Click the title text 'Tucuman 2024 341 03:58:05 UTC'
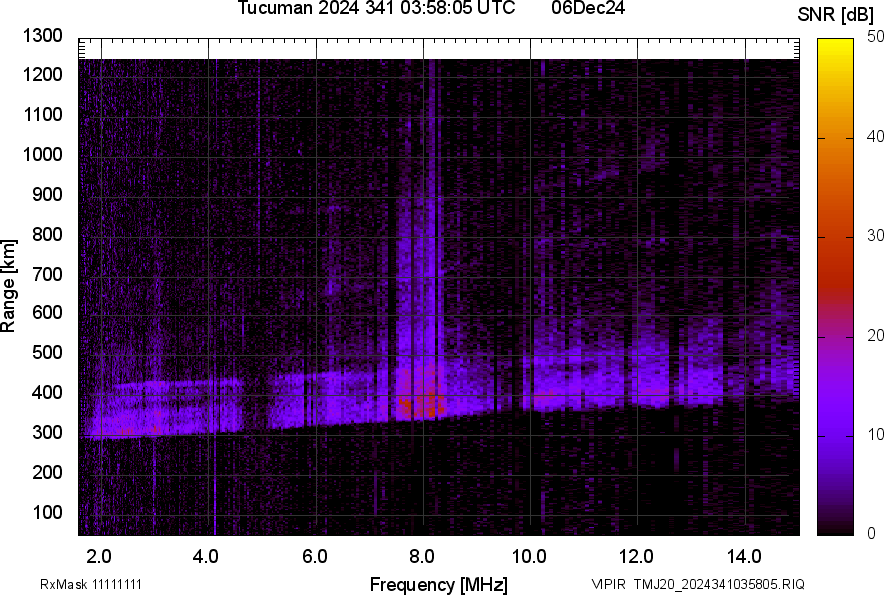 tap(376, 8)
